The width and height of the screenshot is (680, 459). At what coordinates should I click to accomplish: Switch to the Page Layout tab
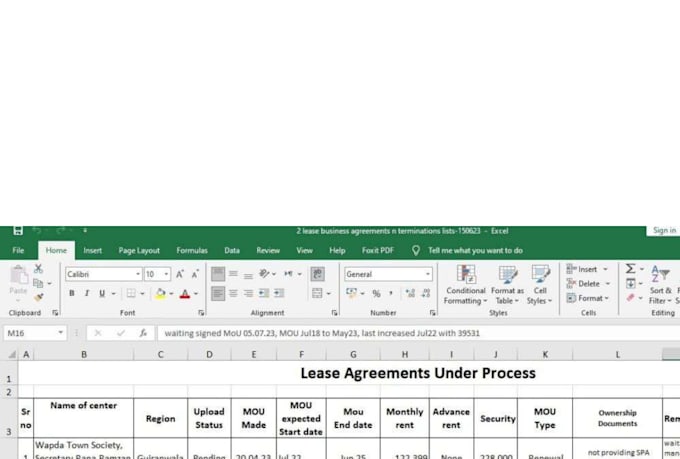click(139, 250)
